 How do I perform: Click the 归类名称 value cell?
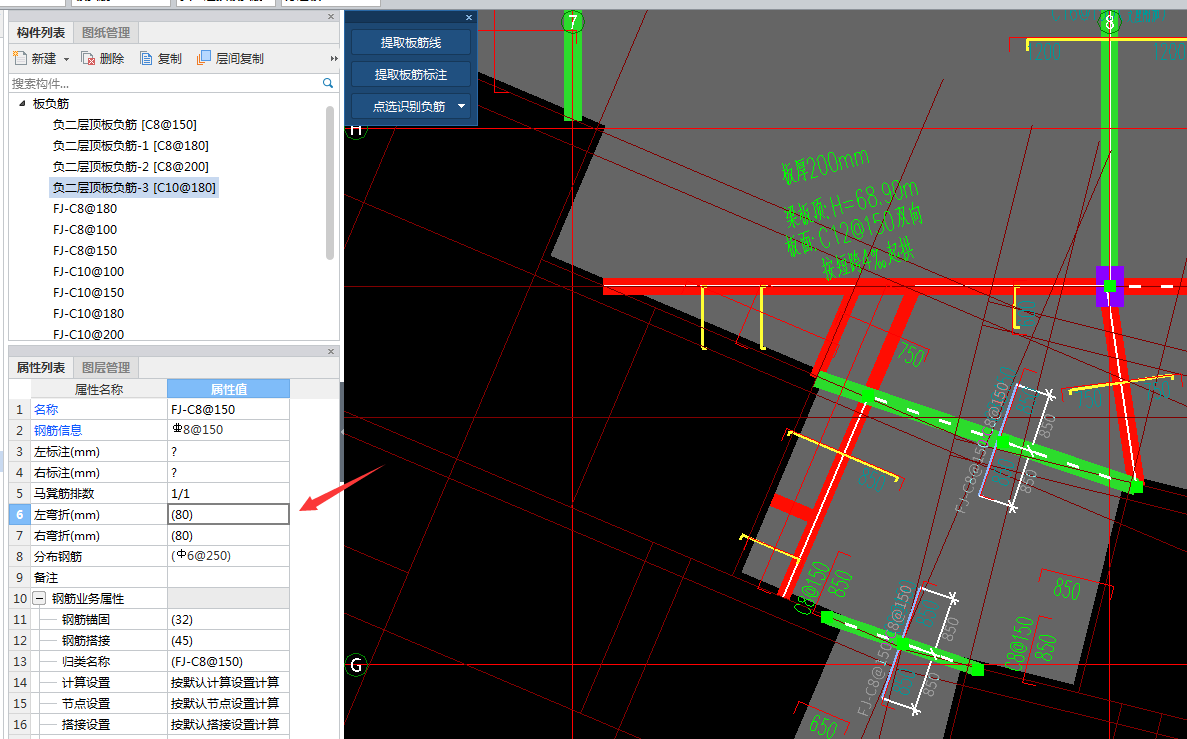[229, 661]
